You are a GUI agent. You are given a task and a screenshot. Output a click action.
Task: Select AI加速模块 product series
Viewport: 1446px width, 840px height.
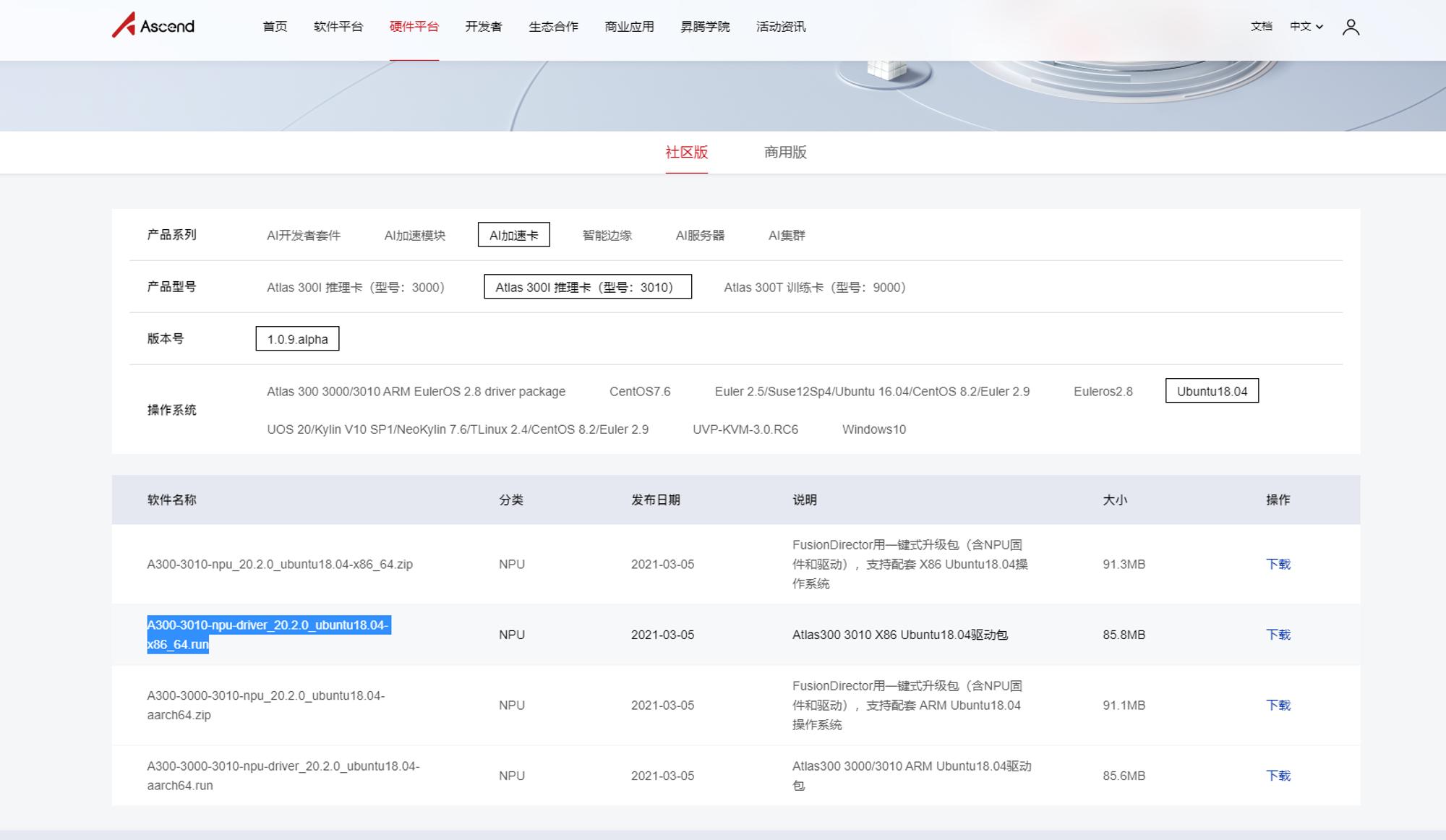tap(415, 235)
